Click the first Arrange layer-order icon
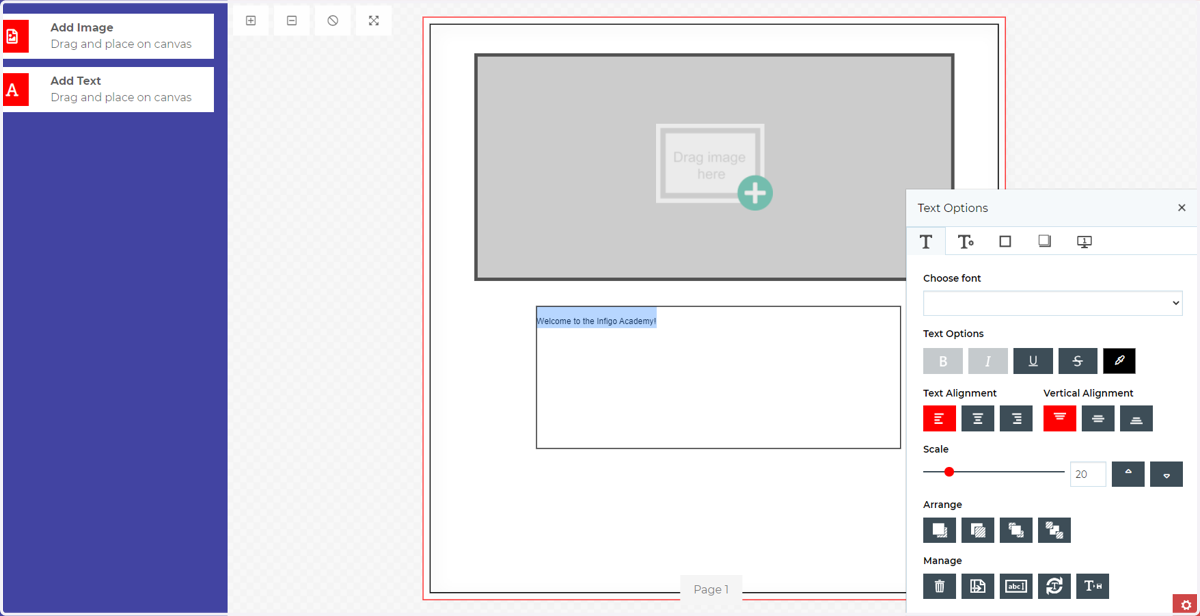Viewport: 1200px width, 616px height. pos(939,530)
